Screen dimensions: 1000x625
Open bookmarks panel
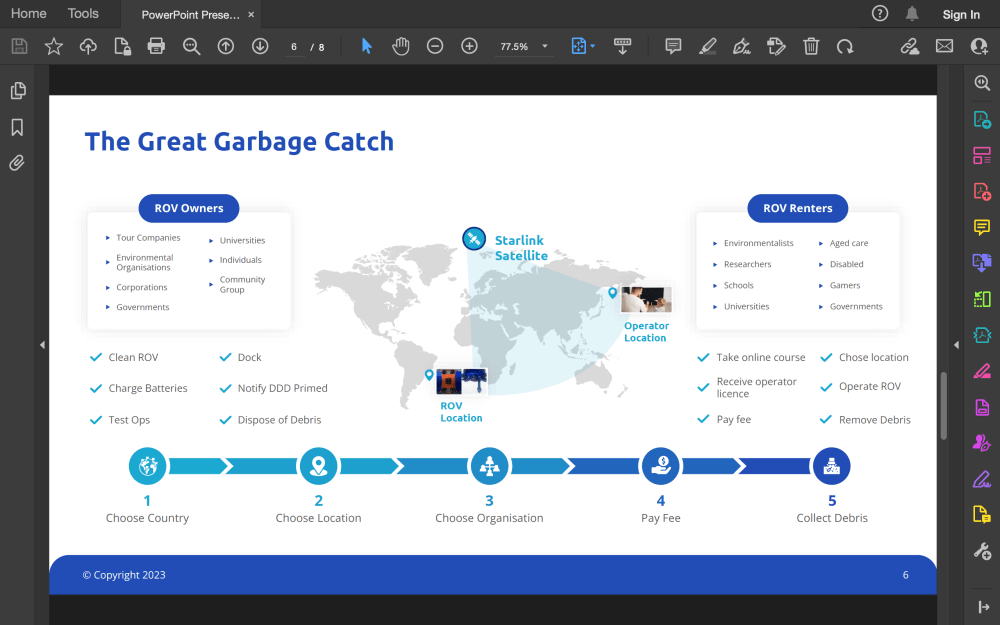point(17,127)
